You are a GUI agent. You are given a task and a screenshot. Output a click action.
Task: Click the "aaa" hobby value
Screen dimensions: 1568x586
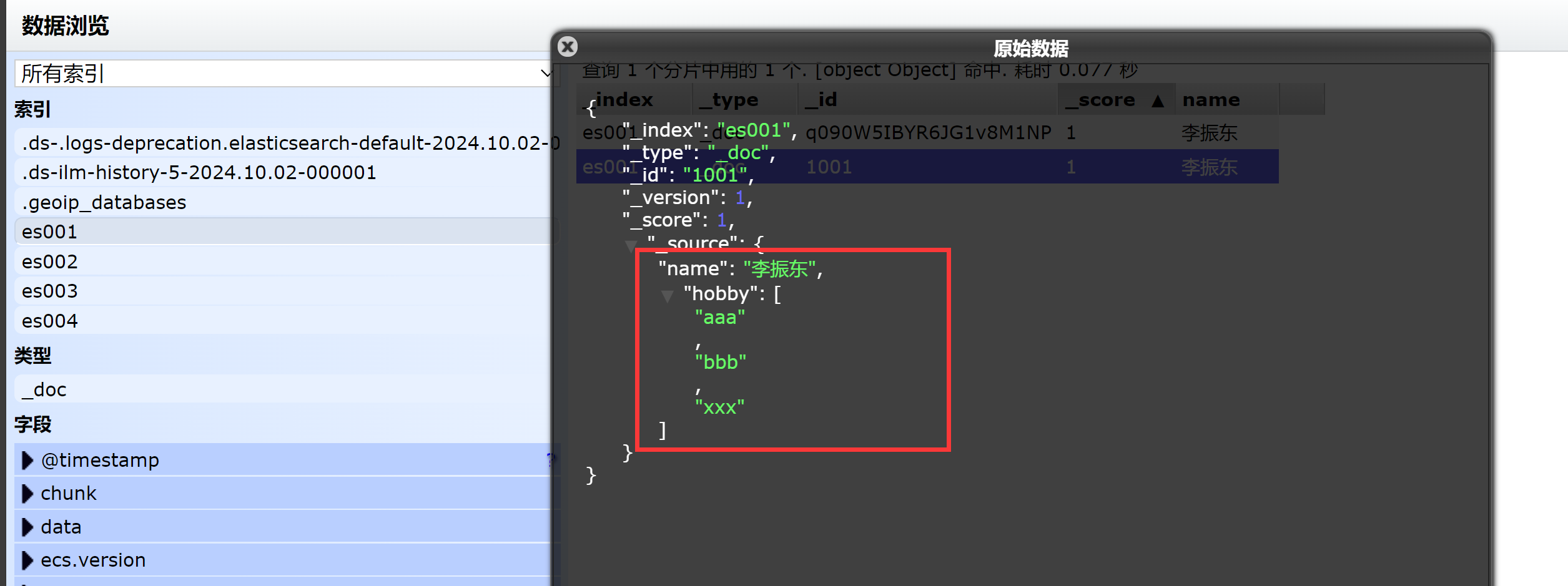click(x=720, y=318)
